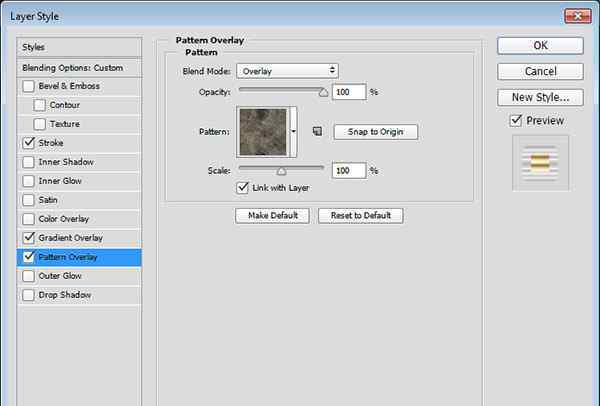
Task: Select the Outer Glow row label
Action: [x=60, y=276]
